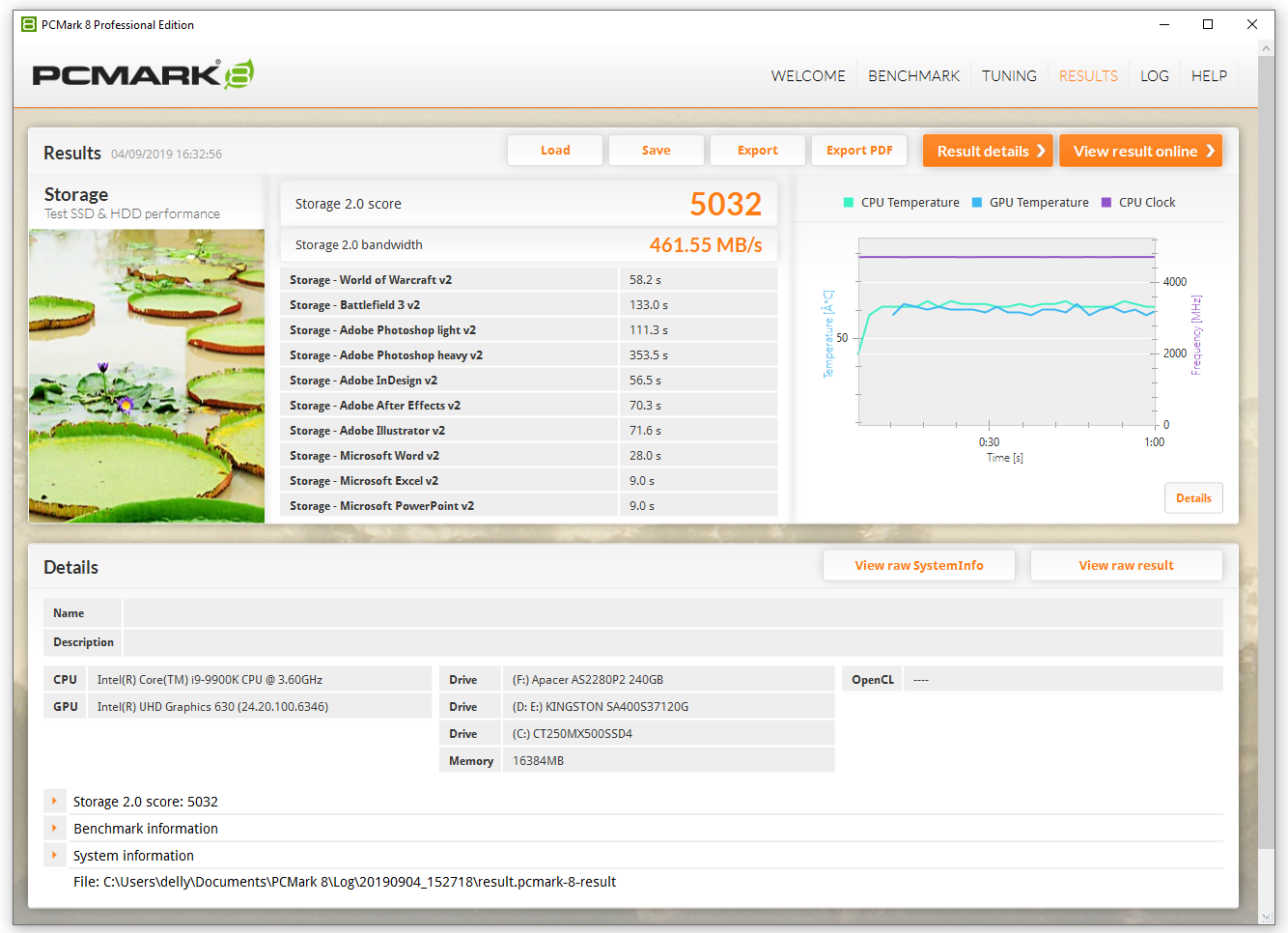Image resolution: width=1288 pixels, height=933 pixels.
Task: Click View raw result
Action: click(1127, 565)
